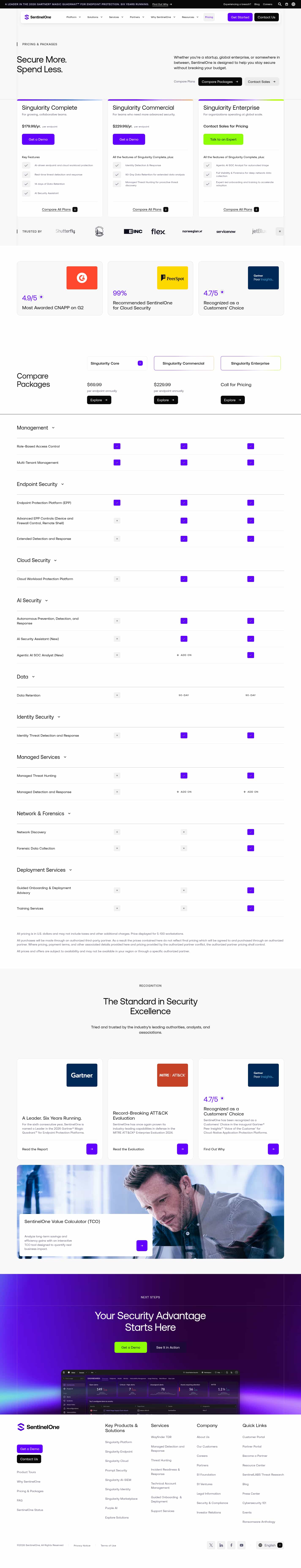Open the Facebook footer icon
The height and width of the screenshot is (1568, 301).
point(231,1545)
